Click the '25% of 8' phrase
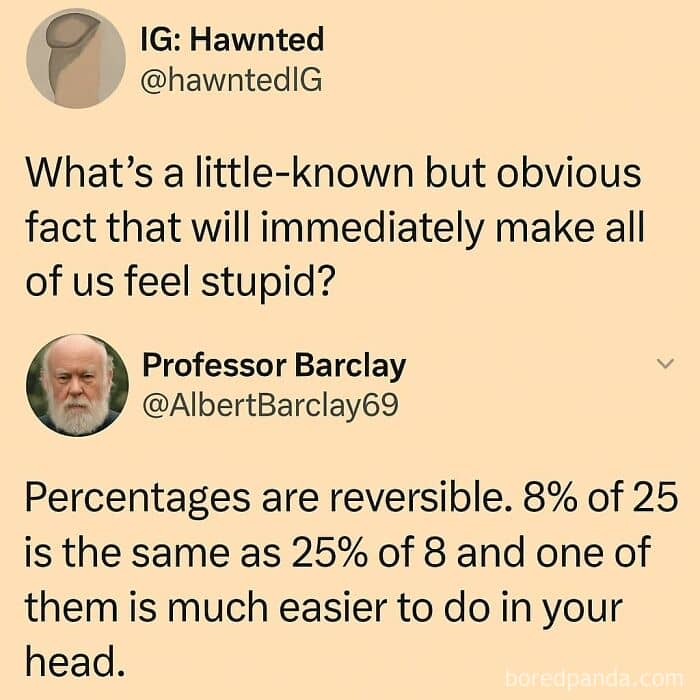Image resolution: width=700 pixels, height=700 pixels. pos(368,553)
